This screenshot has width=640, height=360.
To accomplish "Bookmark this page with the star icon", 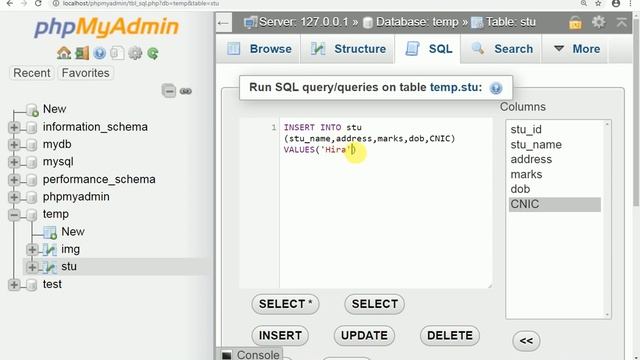I will pos(598,3).
